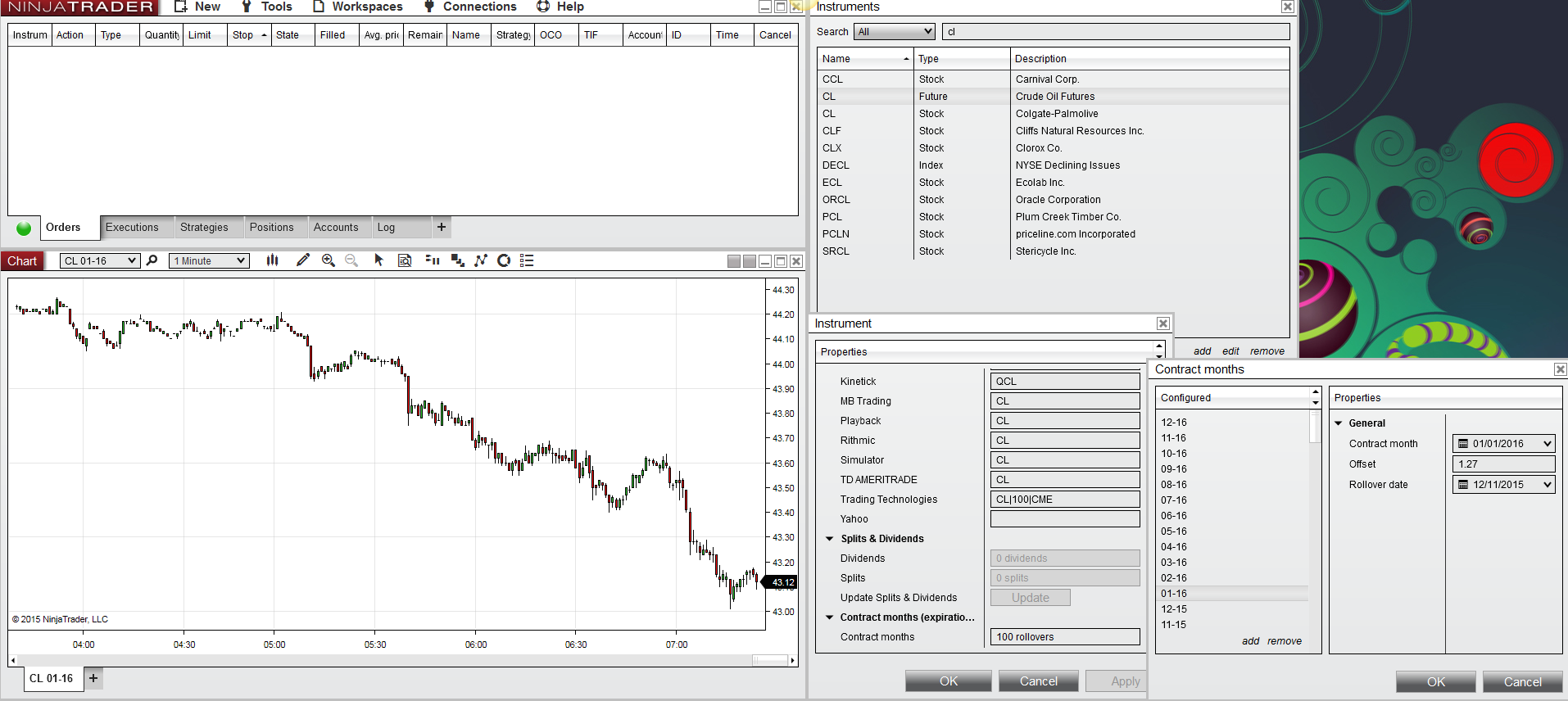Collapse the Splits & Dividends section
Image resolution: width=1568 pixels, height=701 pixels.
pos(830,539)
